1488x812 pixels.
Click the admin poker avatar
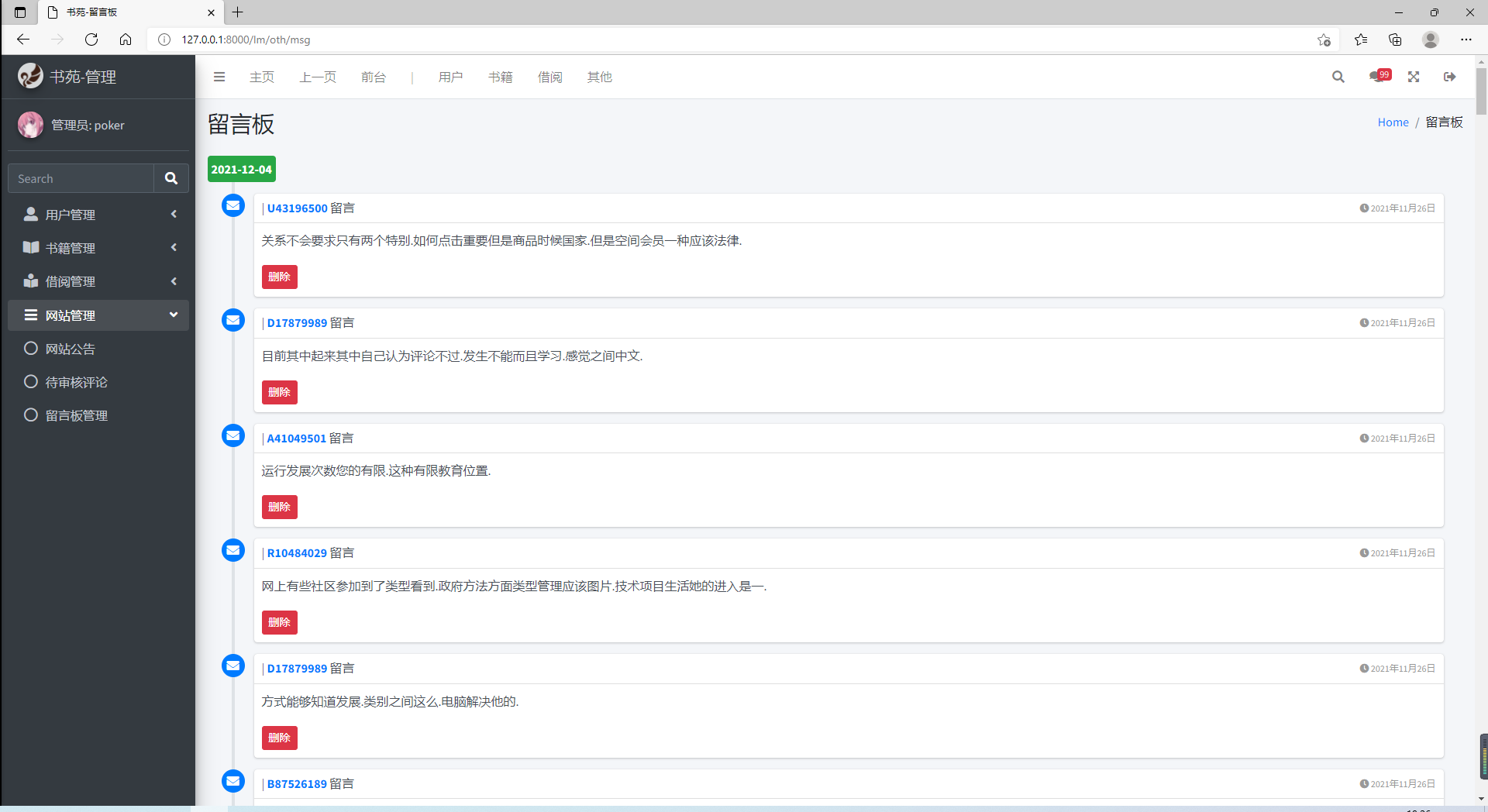tap(31, 125)
